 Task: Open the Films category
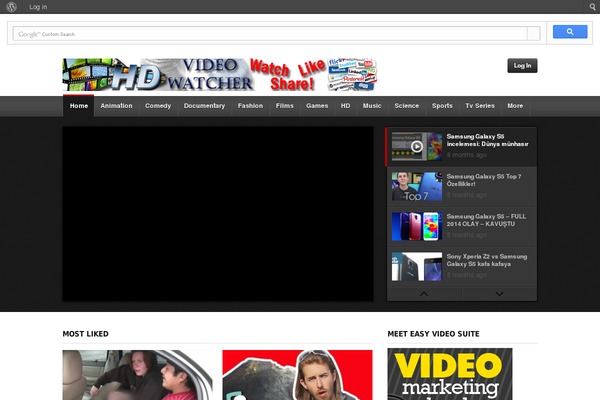[x=284, y=106]
